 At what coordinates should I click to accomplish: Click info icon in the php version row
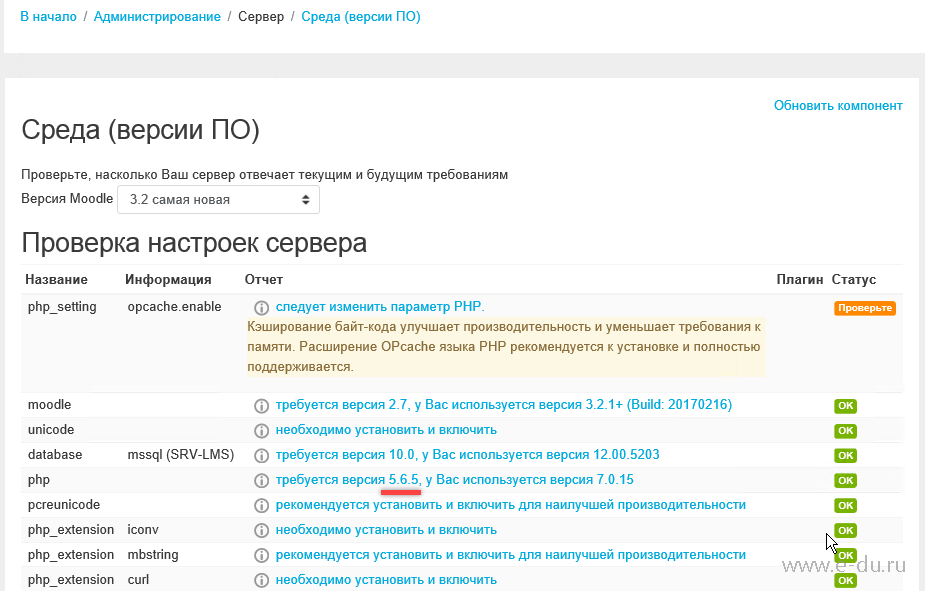coord(262,481)
